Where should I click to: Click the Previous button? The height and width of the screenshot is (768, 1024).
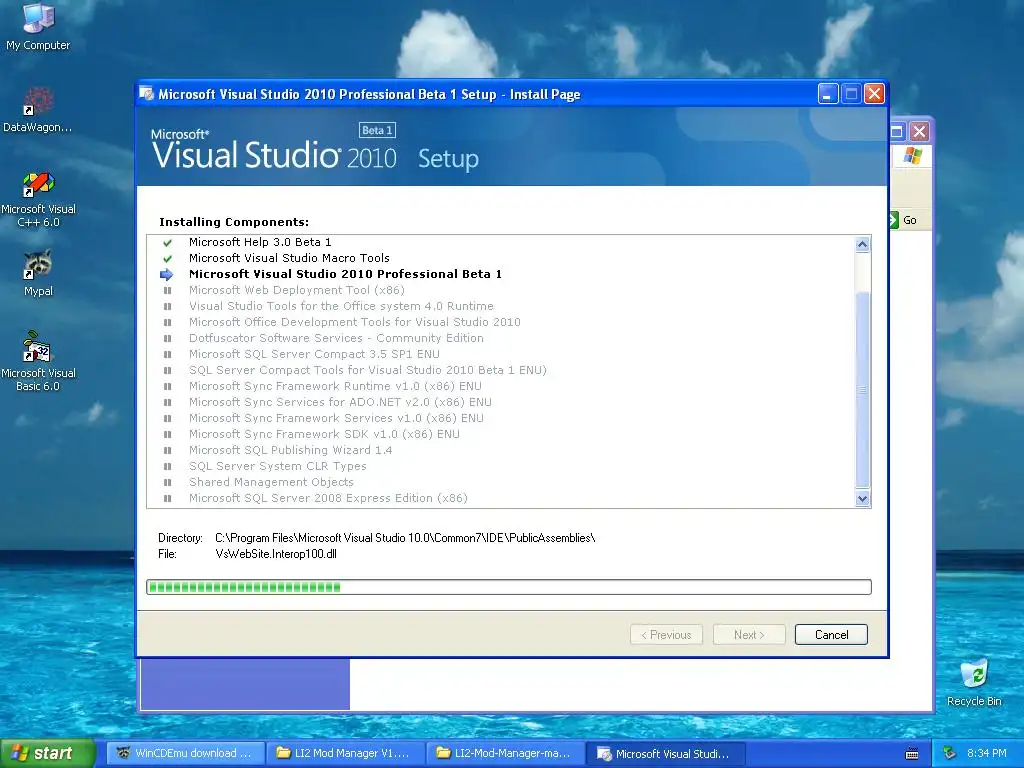click(666, 635)
